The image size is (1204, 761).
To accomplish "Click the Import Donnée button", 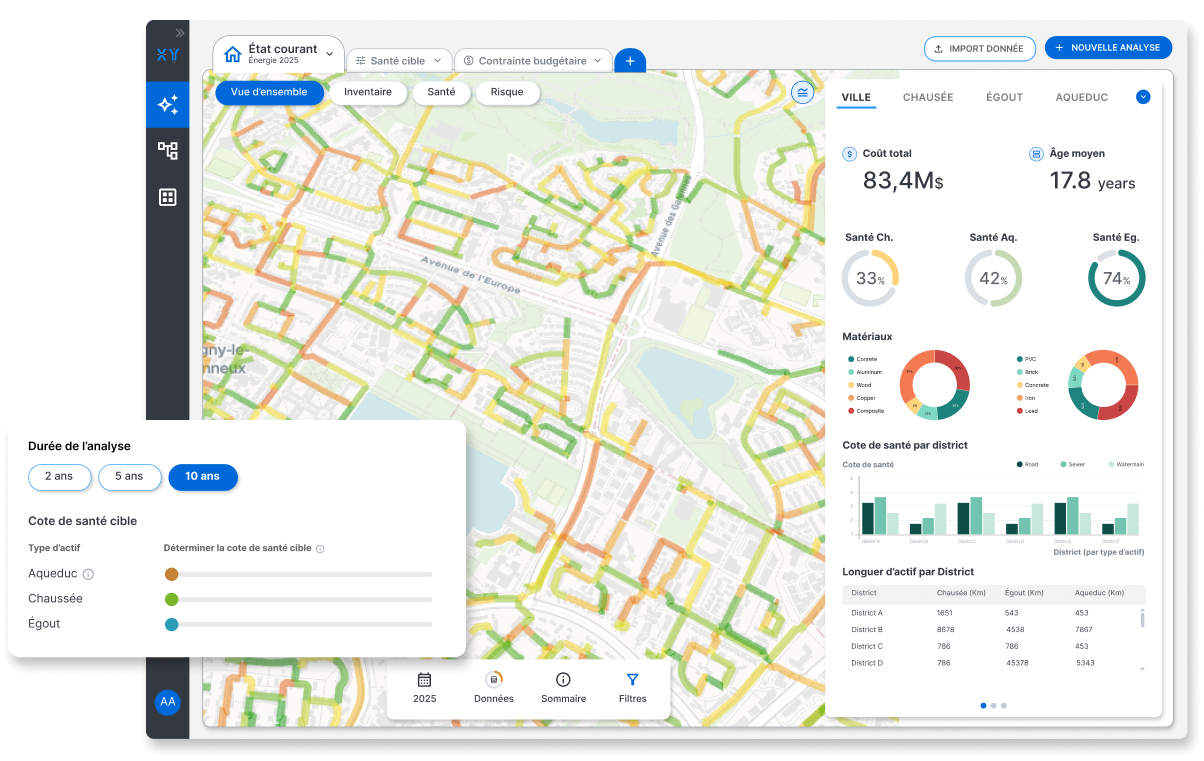I will point(978,48).
